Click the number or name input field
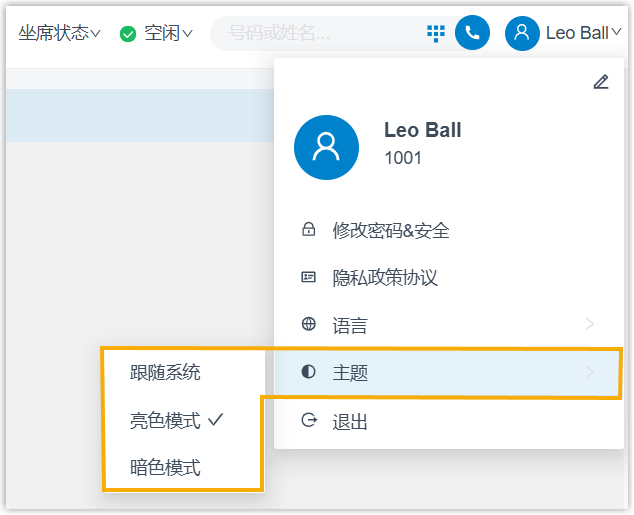 pyautogui.click(x=320, y=33)
